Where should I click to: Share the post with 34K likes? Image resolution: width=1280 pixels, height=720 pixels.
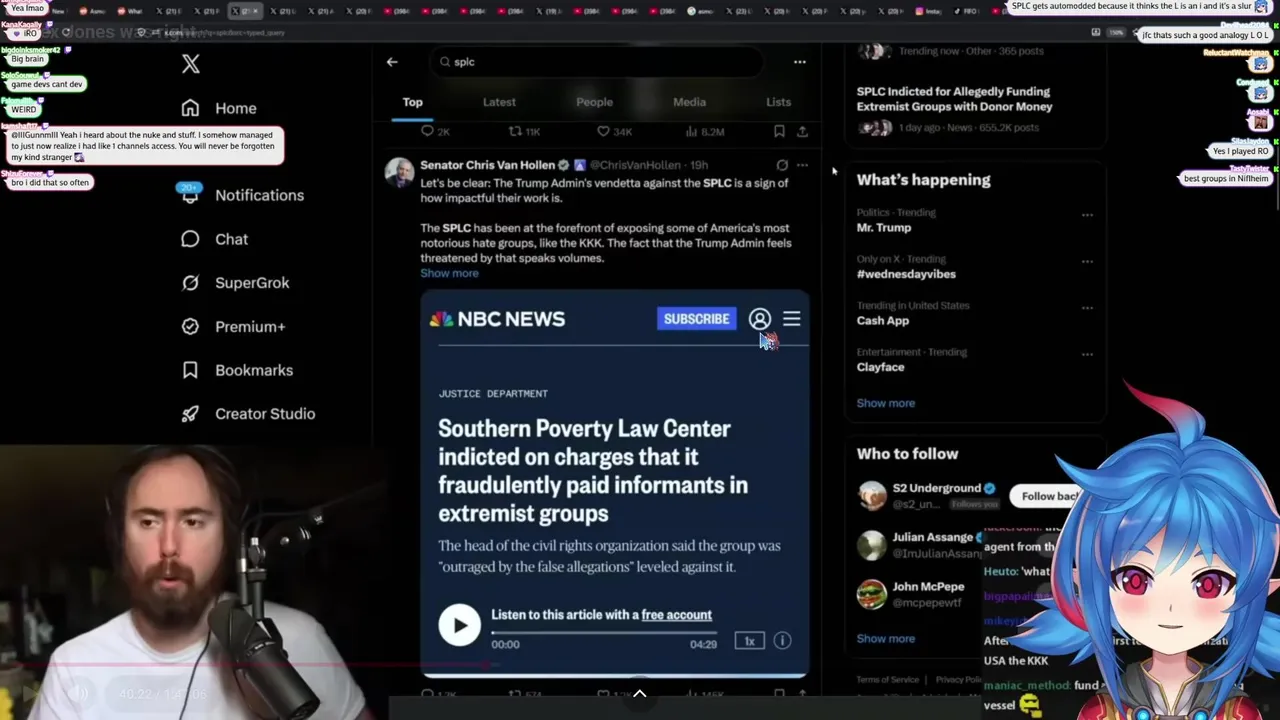click(x=802, y=131)
